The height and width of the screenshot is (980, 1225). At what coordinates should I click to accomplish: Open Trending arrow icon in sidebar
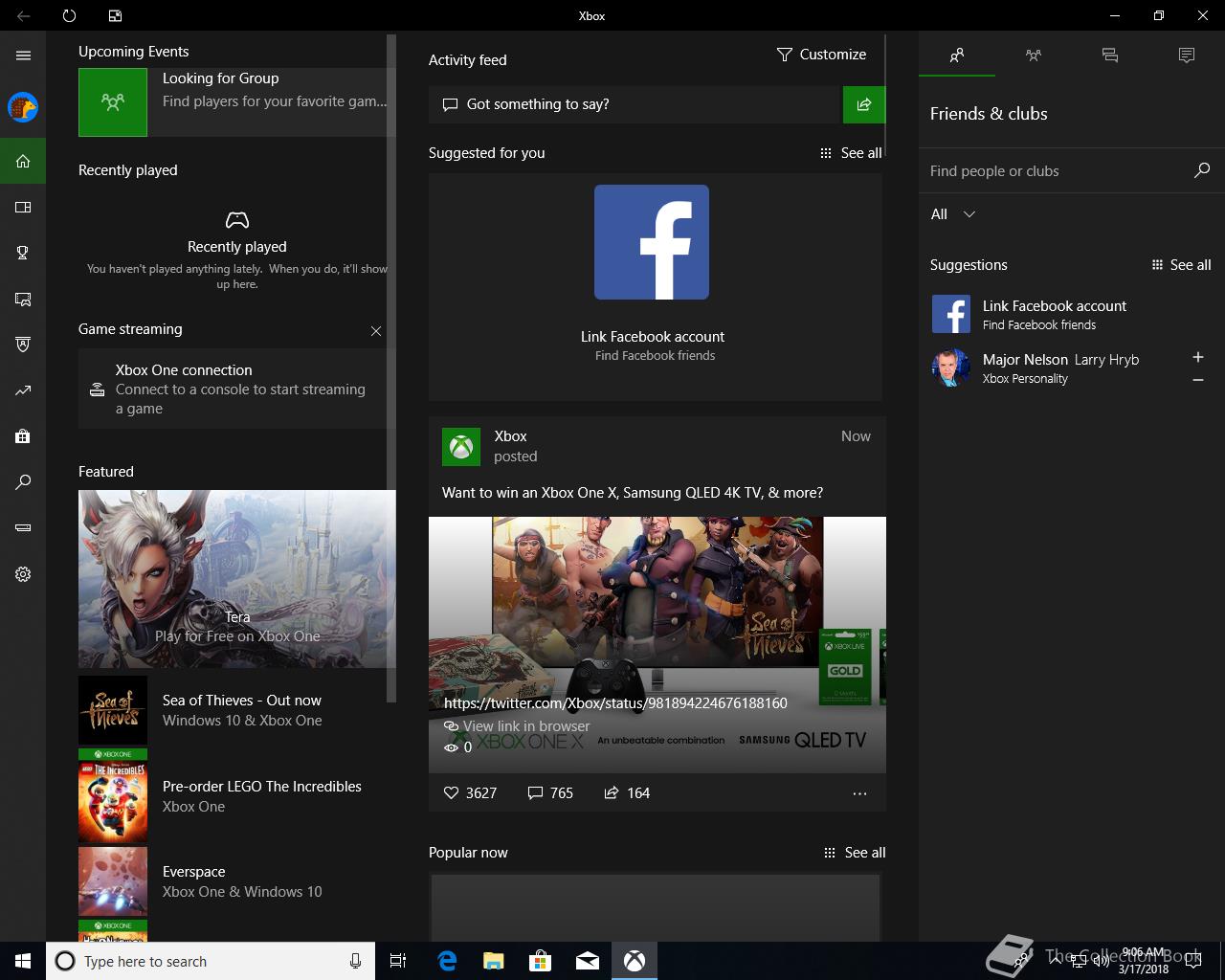coord(23,390)
